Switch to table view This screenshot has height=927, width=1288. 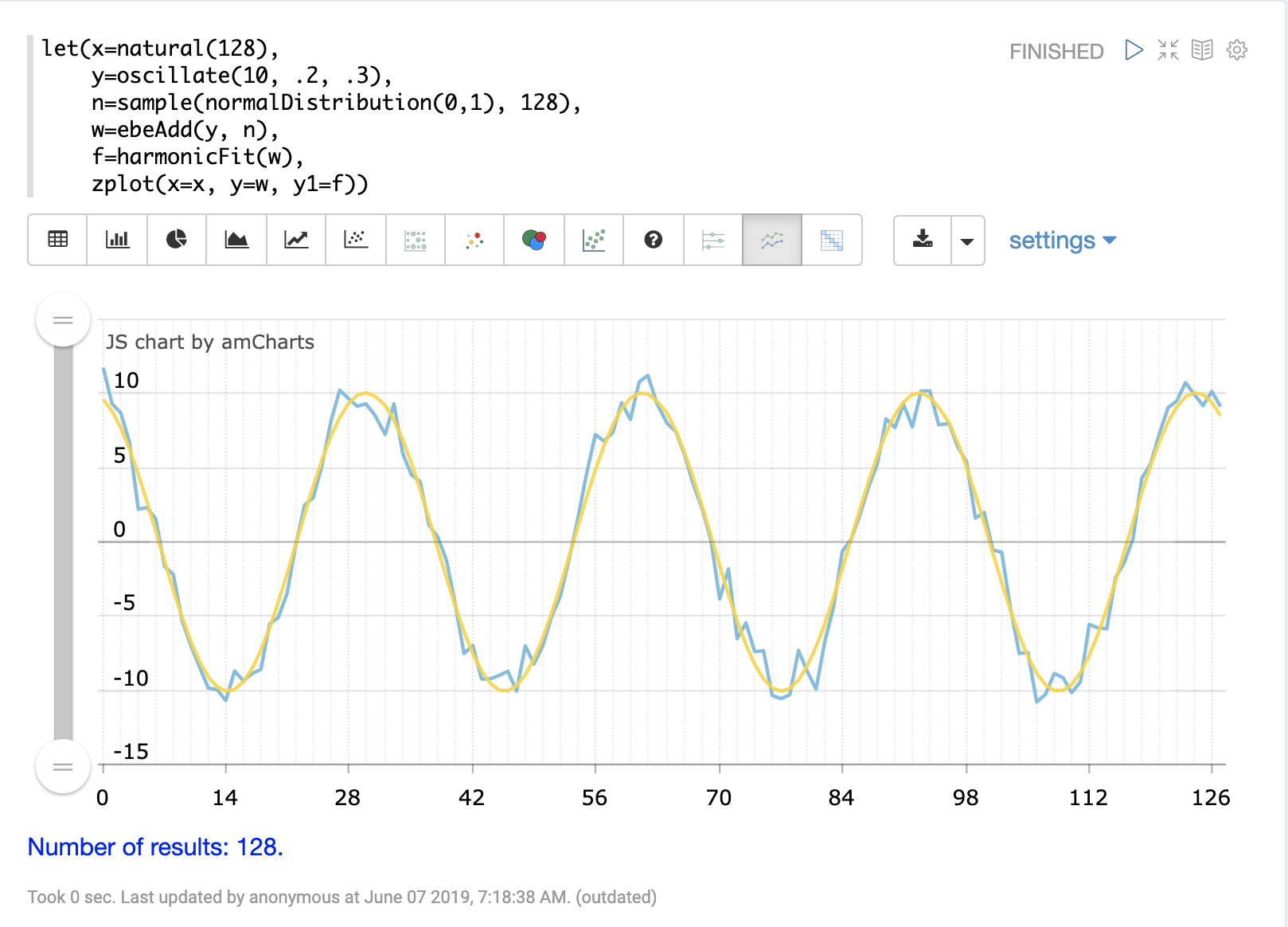pyautogui.click(x=57, y=240)
